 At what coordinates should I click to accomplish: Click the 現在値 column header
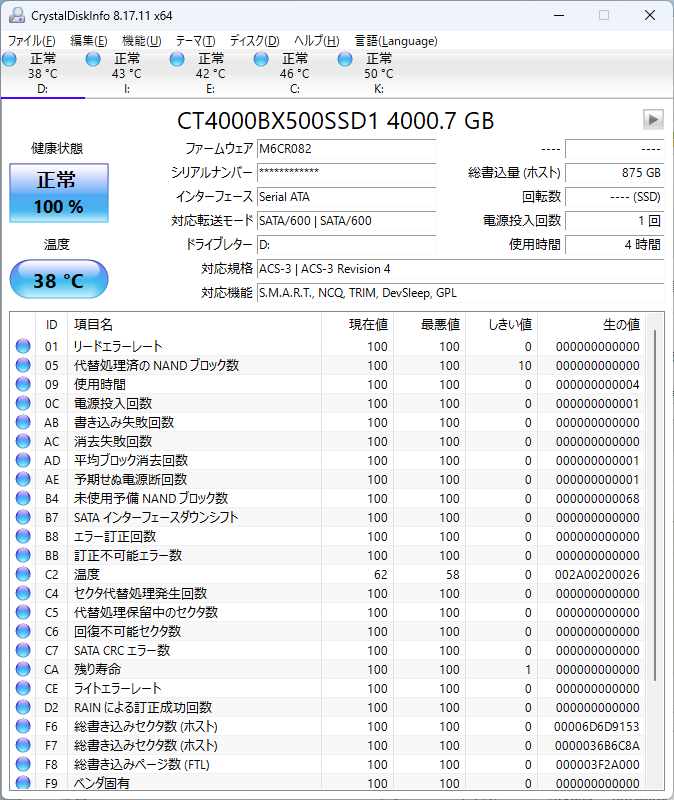click(x=357, y=324)
